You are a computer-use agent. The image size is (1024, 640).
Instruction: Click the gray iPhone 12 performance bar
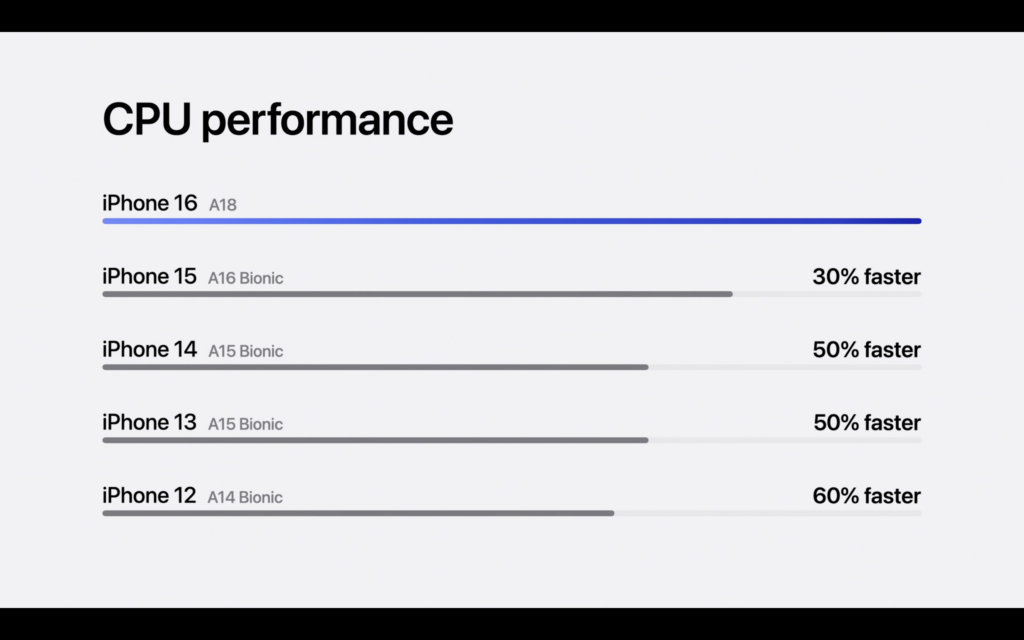coord(358,513)
